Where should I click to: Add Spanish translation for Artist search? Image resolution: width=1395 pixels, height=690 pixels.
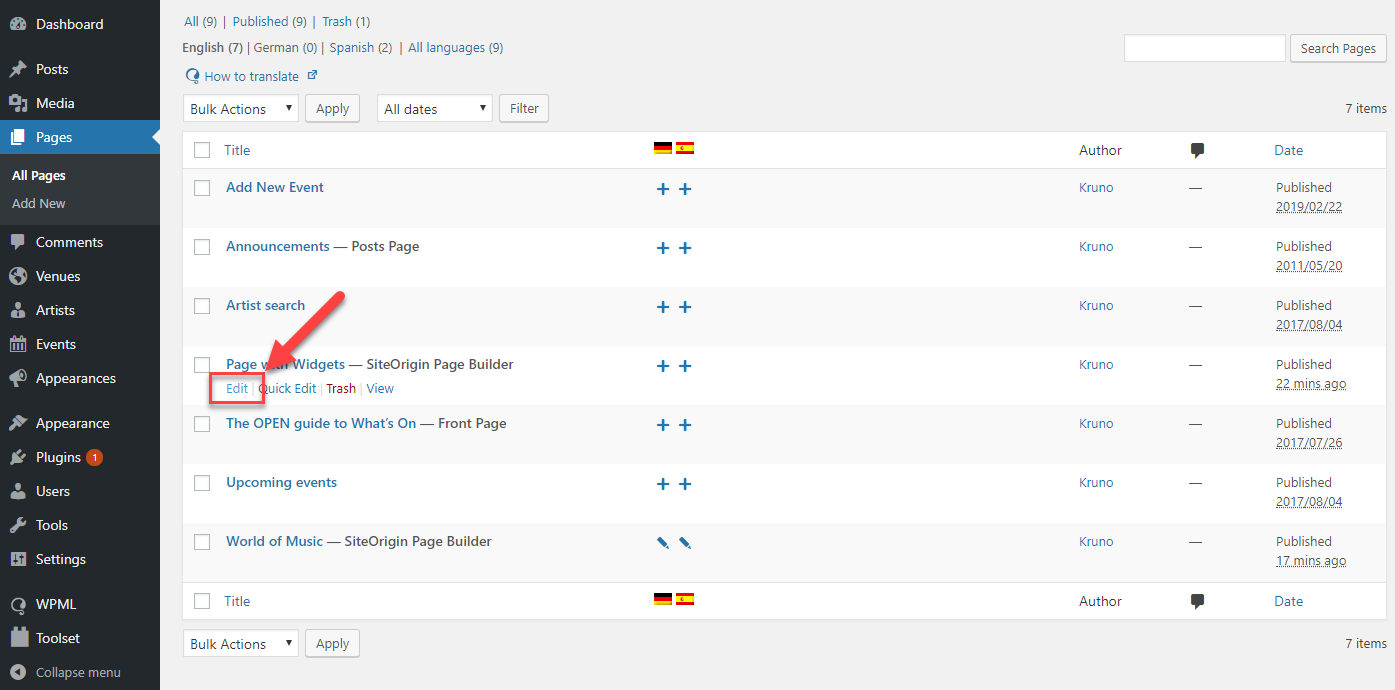point(685,307)
